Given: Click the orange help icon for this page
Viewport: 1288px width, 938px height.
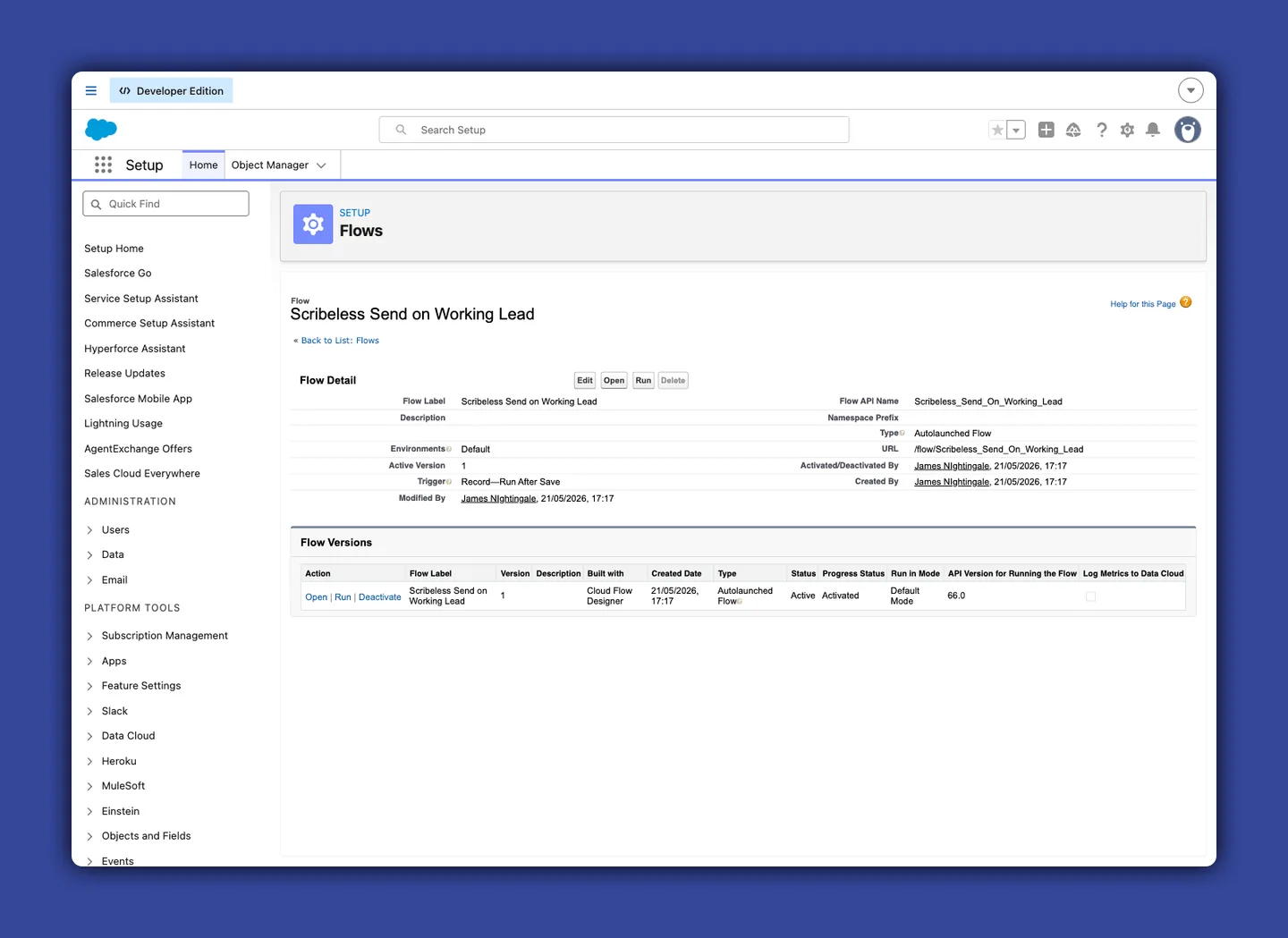Looking at the screenshot, I should point(1186,302).
